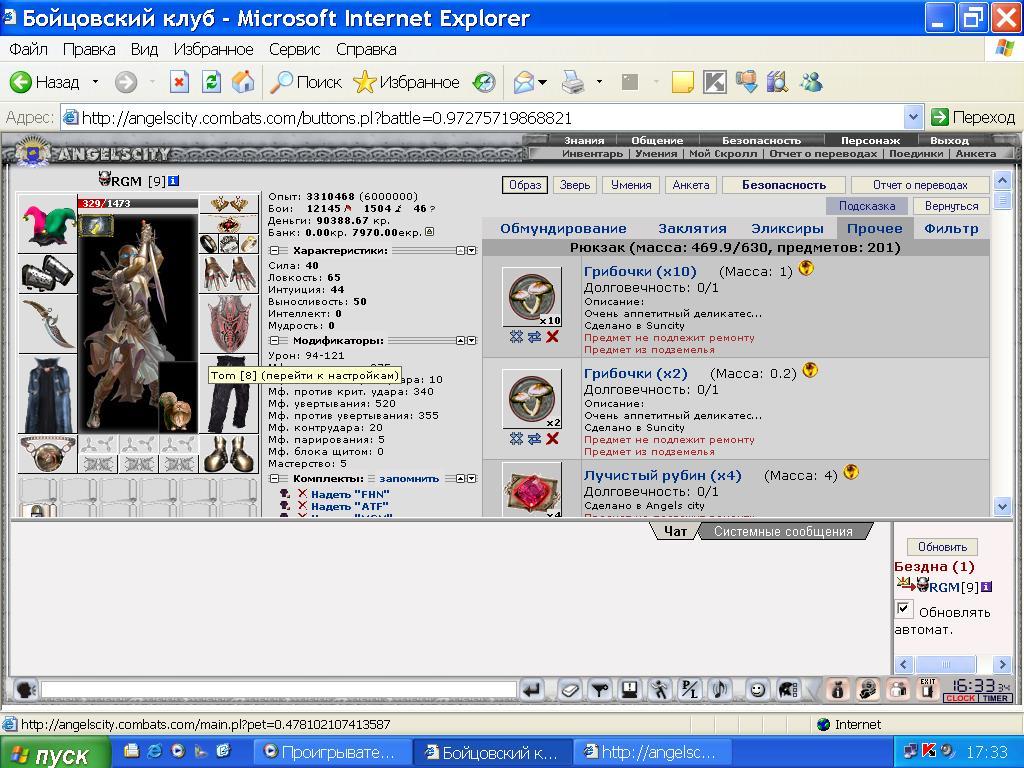1024x768 pixels.
Task: Switch to the Фильтр tab
Action: click(x=951, y=229)
